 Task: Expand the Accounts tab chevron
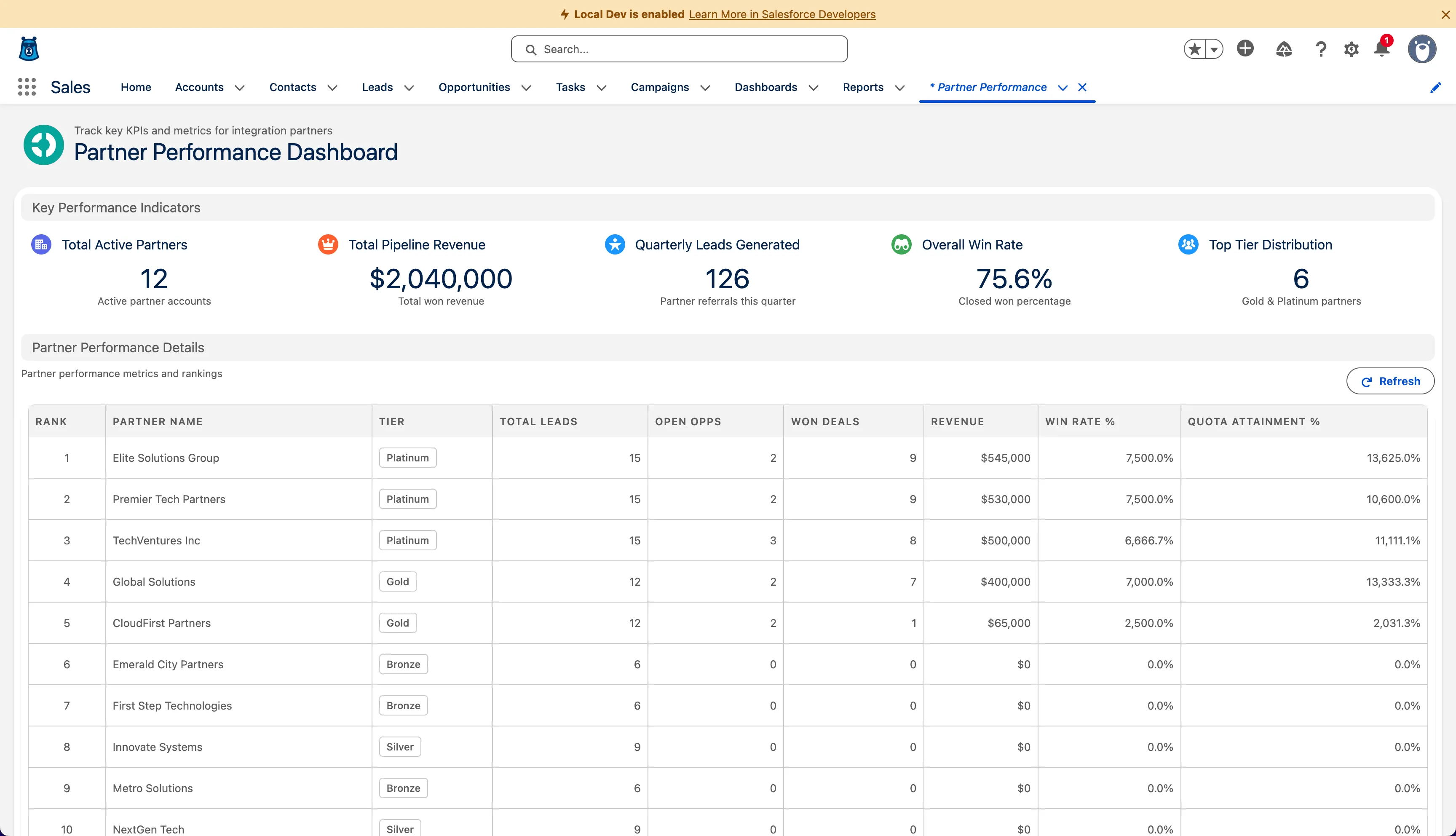click(x=240, y=88)
